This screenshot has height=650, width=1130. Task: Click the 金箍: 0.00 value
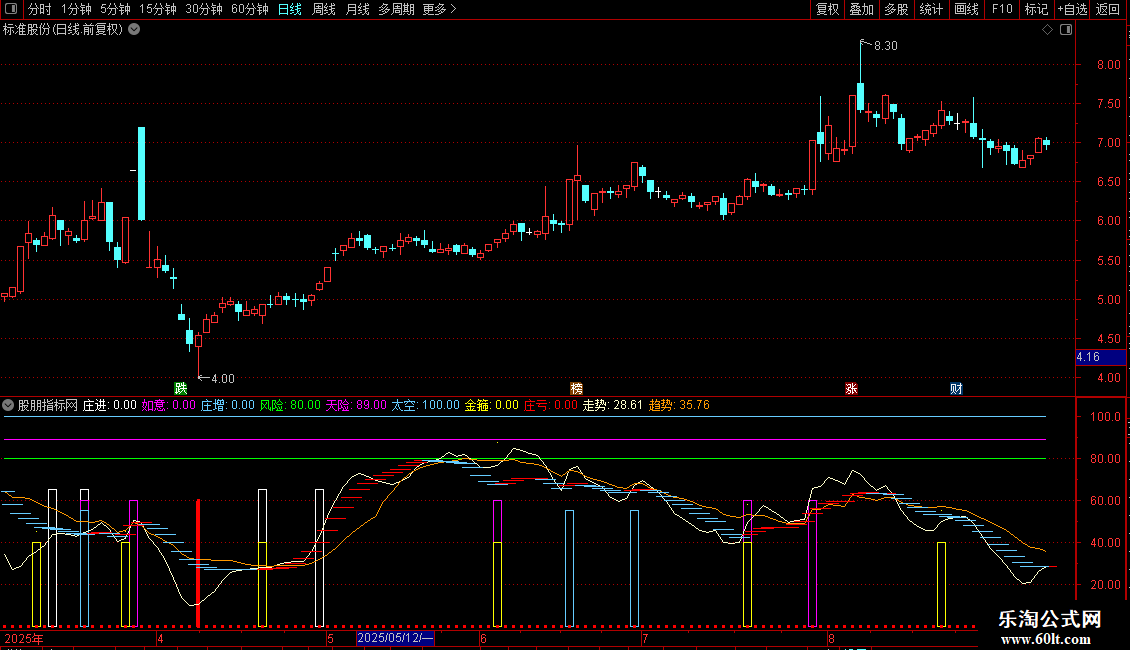491,405
